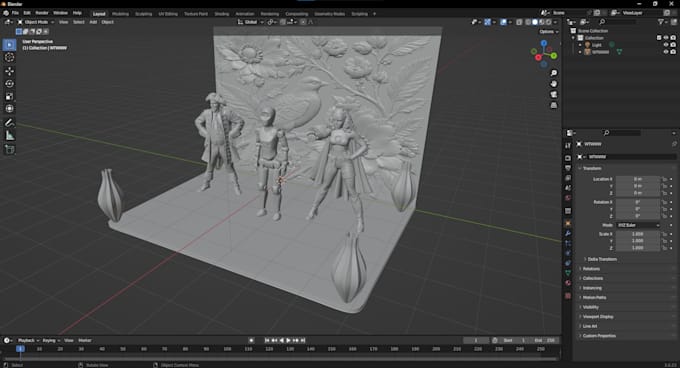Select the Move tool
This screenshot has width=680, height=368.
coord(10,71)
